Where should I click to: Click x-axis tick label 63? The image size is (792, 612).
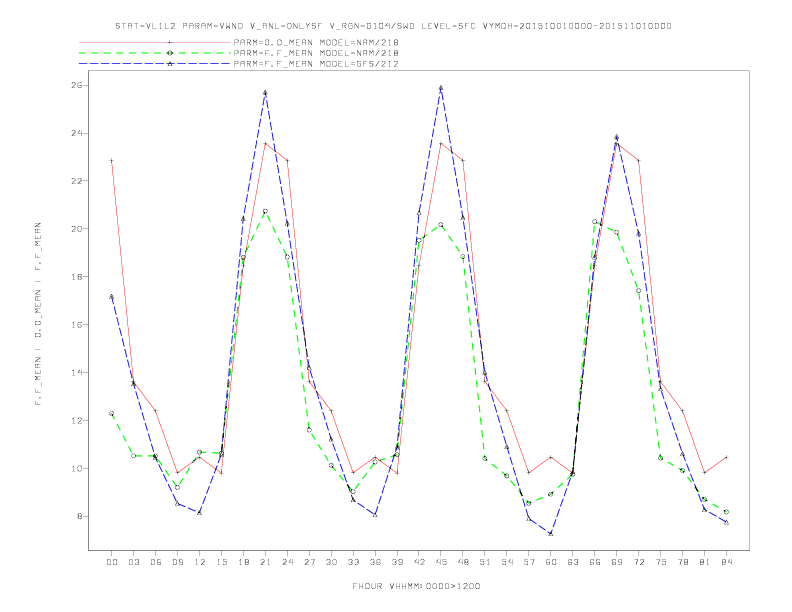[x=573, y=562]
